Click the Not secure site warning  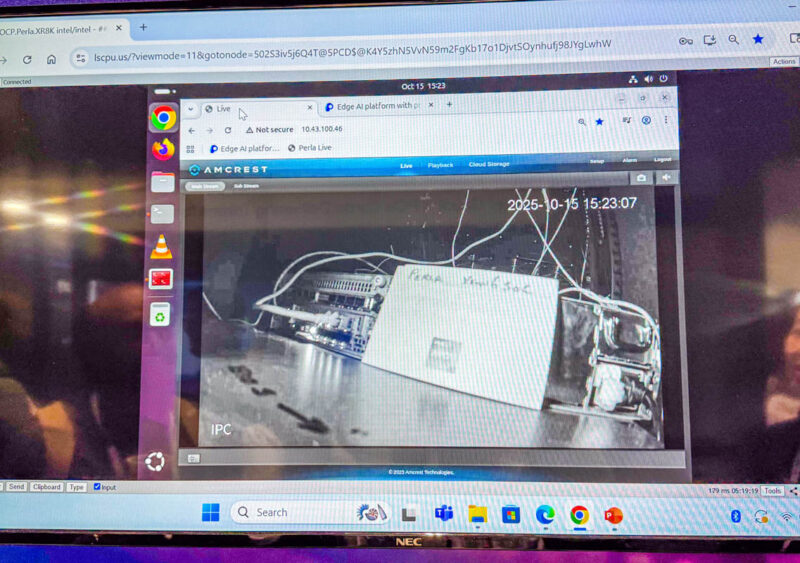coord(269,130)
